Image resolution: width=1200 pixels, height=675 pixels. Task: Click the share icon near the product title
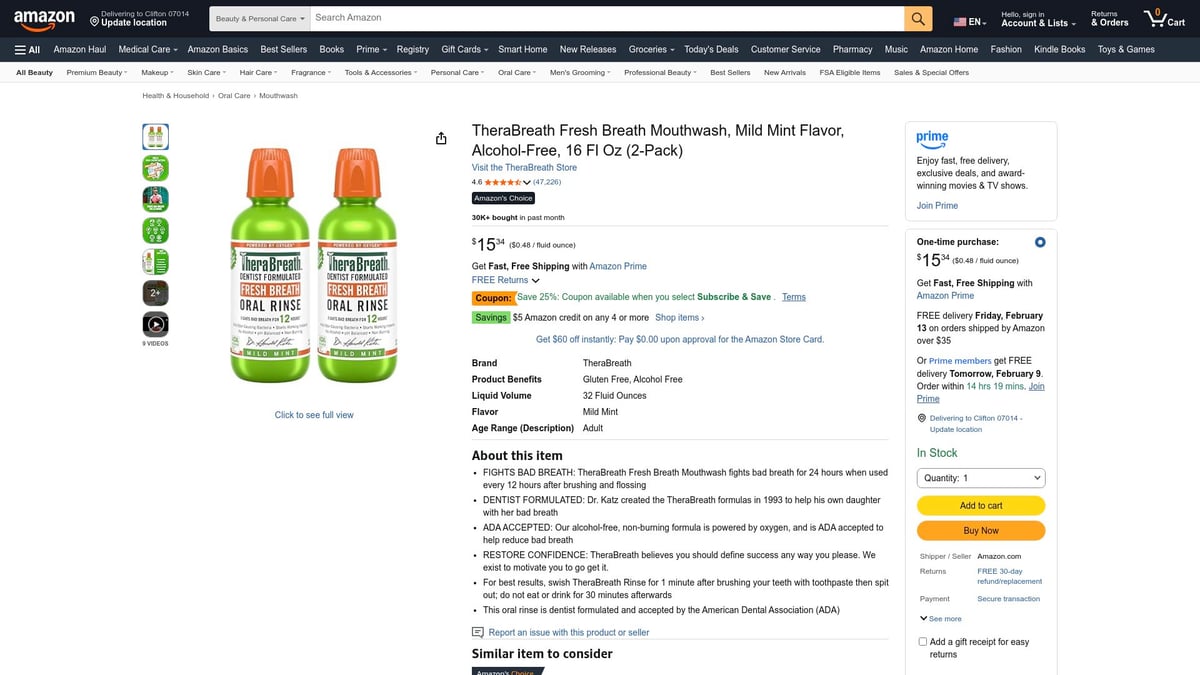coord(441,138)
